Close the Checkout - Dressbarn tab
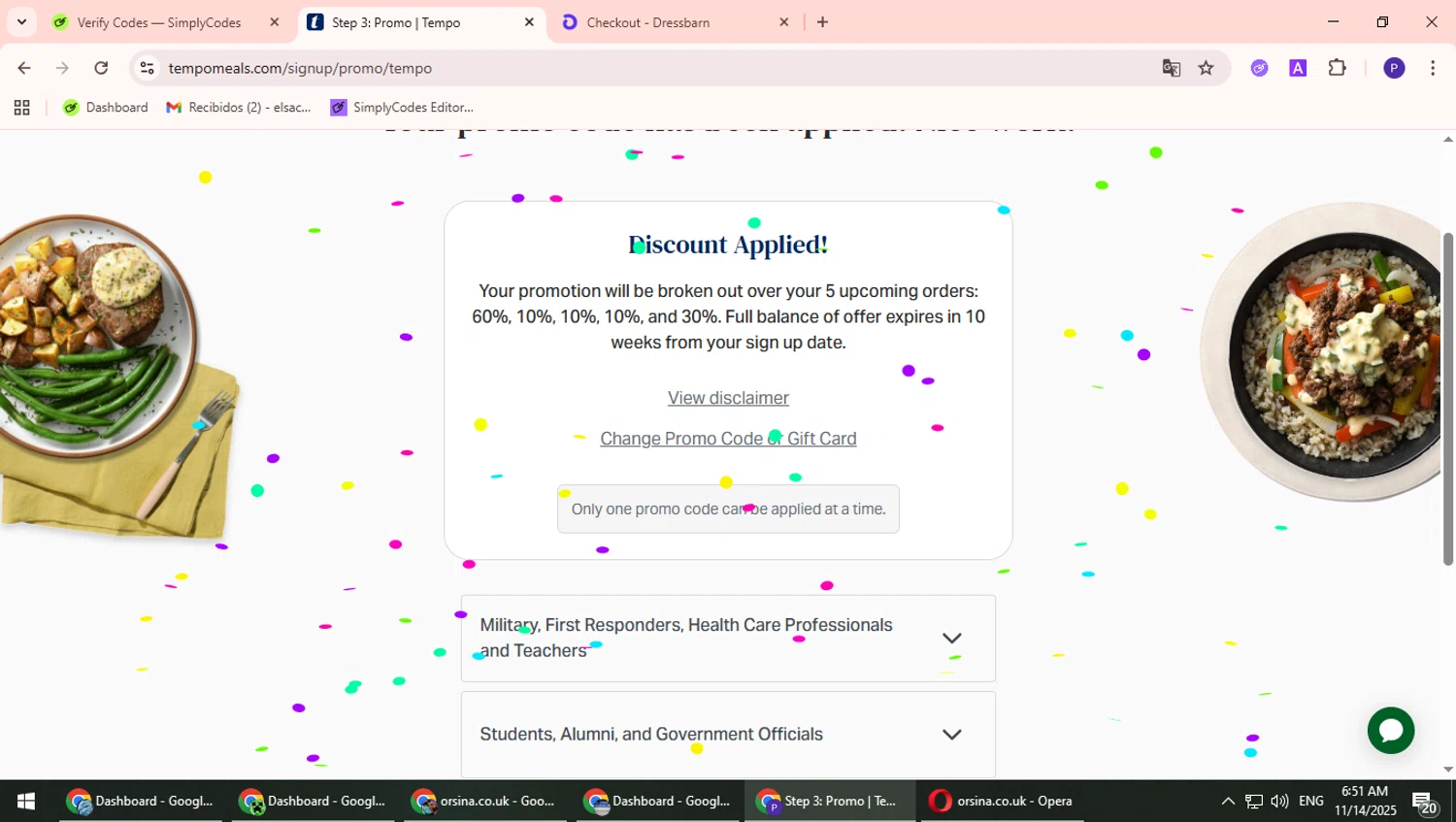The image size is (1456, 822). (784, 22)
